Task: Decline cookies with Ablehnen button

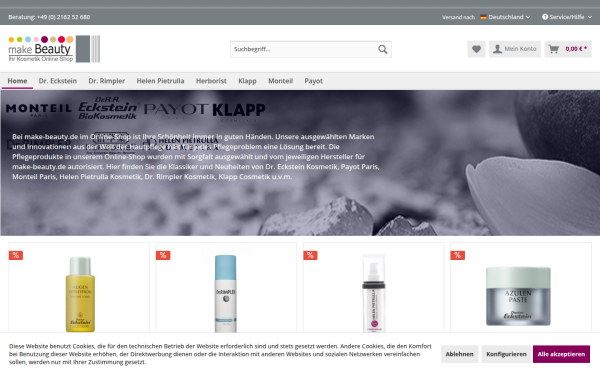Action: [459, 354]
